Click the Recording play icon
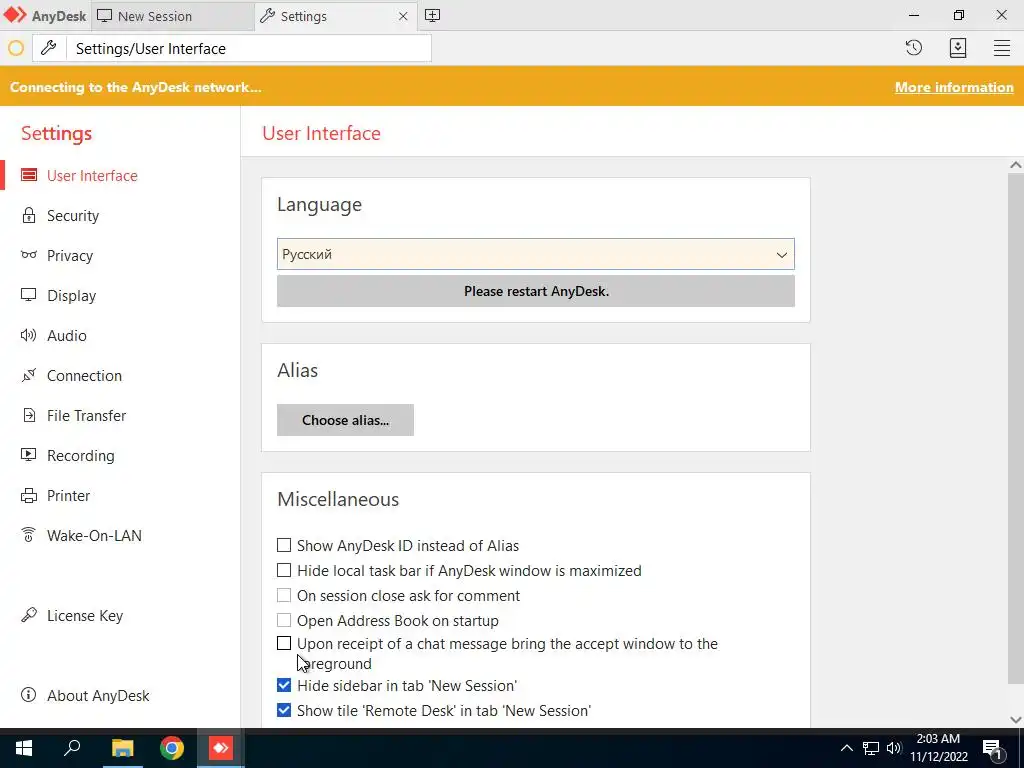This screenshot has width=1024, height=768. click(29, 455)
